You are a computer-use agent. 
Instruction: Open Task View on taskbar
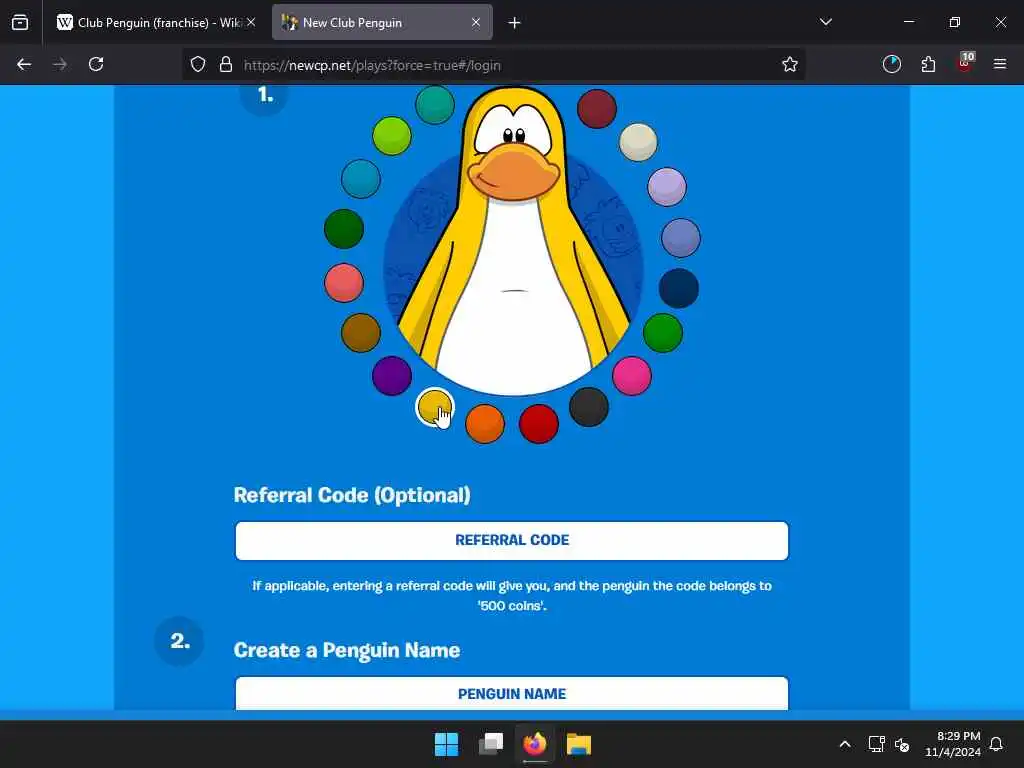pos(491,744)
